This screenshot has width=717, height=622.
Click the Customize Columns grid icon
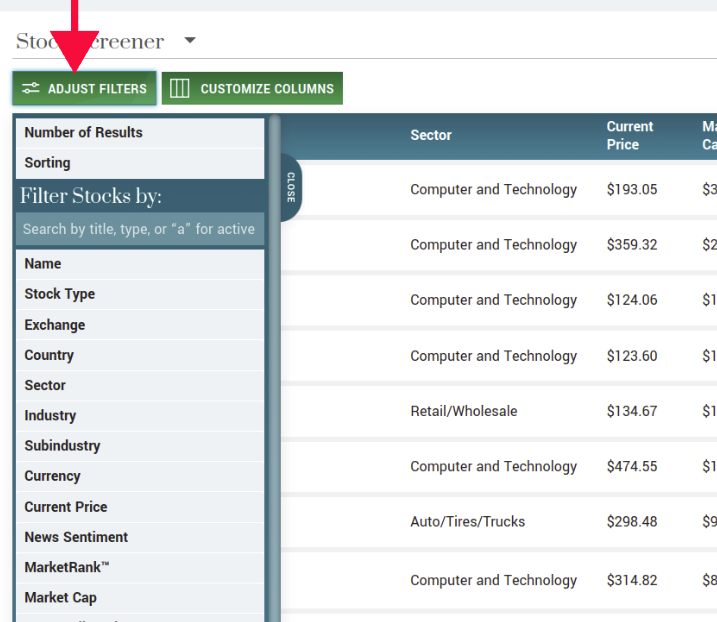[179, 88]
